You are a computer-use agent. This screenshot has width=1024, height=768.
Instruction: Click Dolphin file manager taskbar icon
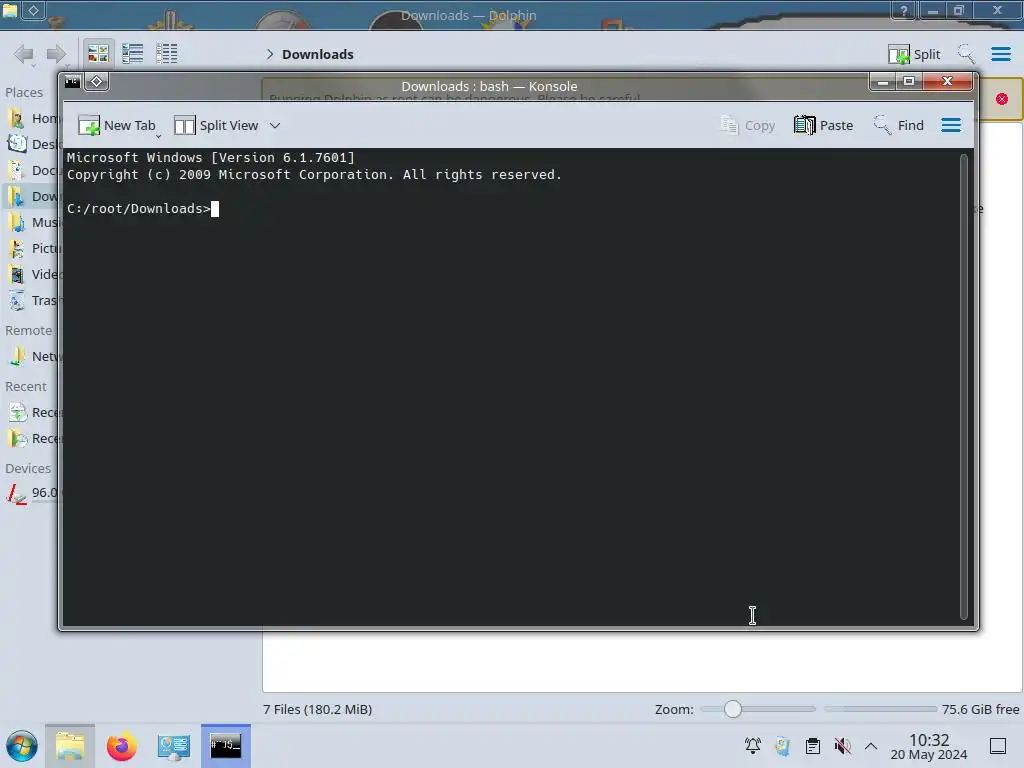coord(70,746)
